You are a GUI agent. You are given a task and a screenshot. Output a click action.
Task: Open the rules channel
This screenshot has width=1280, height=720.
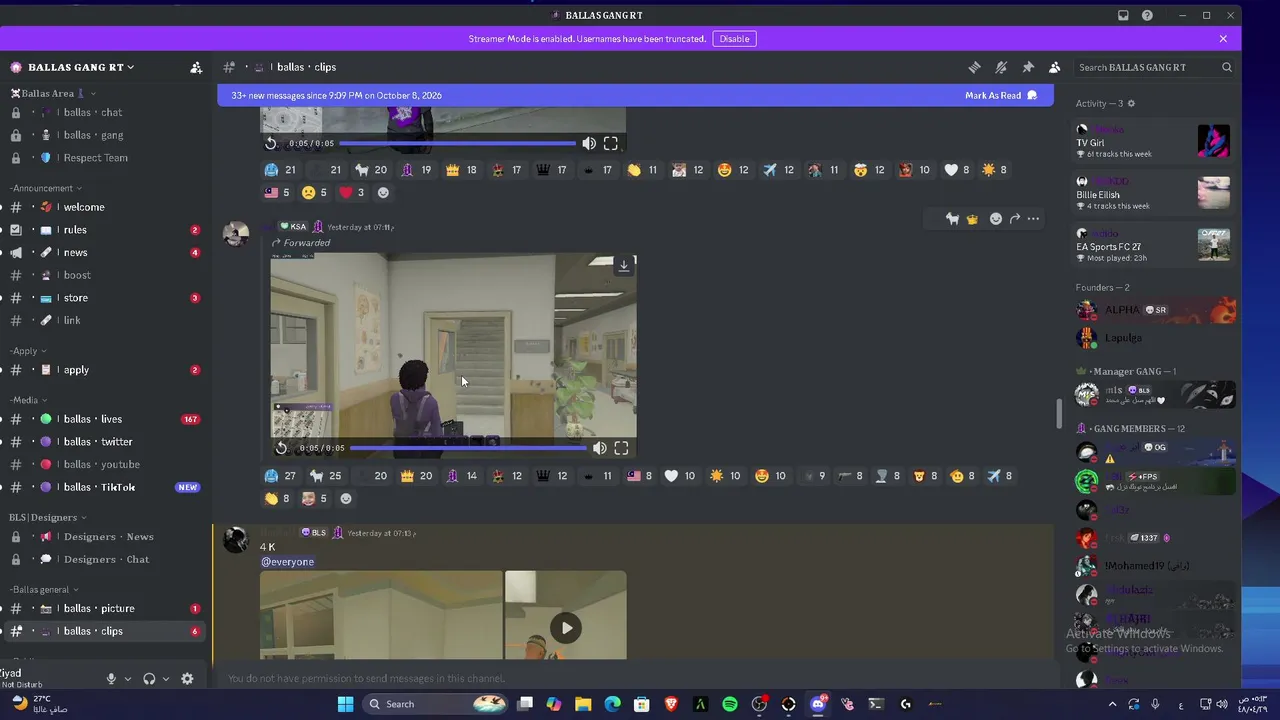click(x=105, y=230)
